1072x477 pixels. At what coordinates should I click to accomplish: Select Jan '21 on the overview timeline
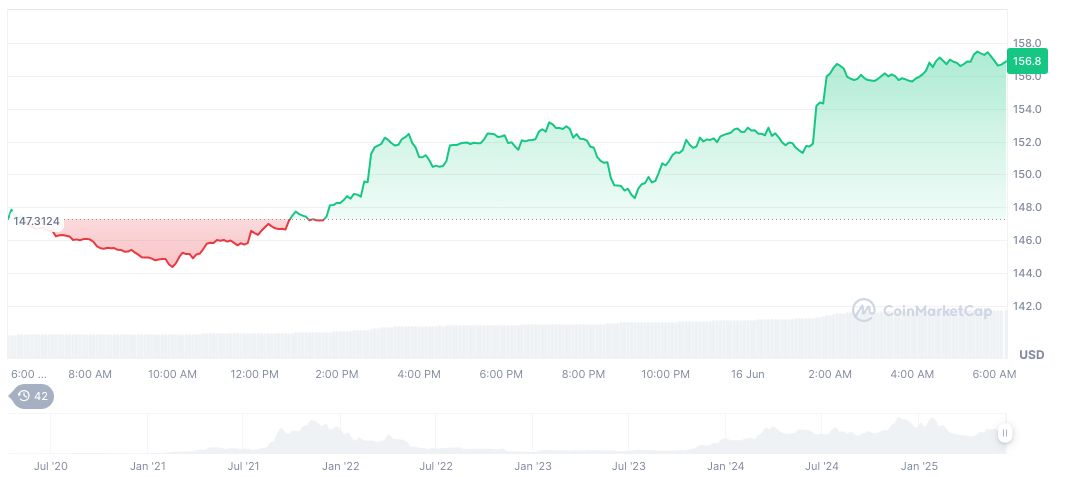(147, 466)
